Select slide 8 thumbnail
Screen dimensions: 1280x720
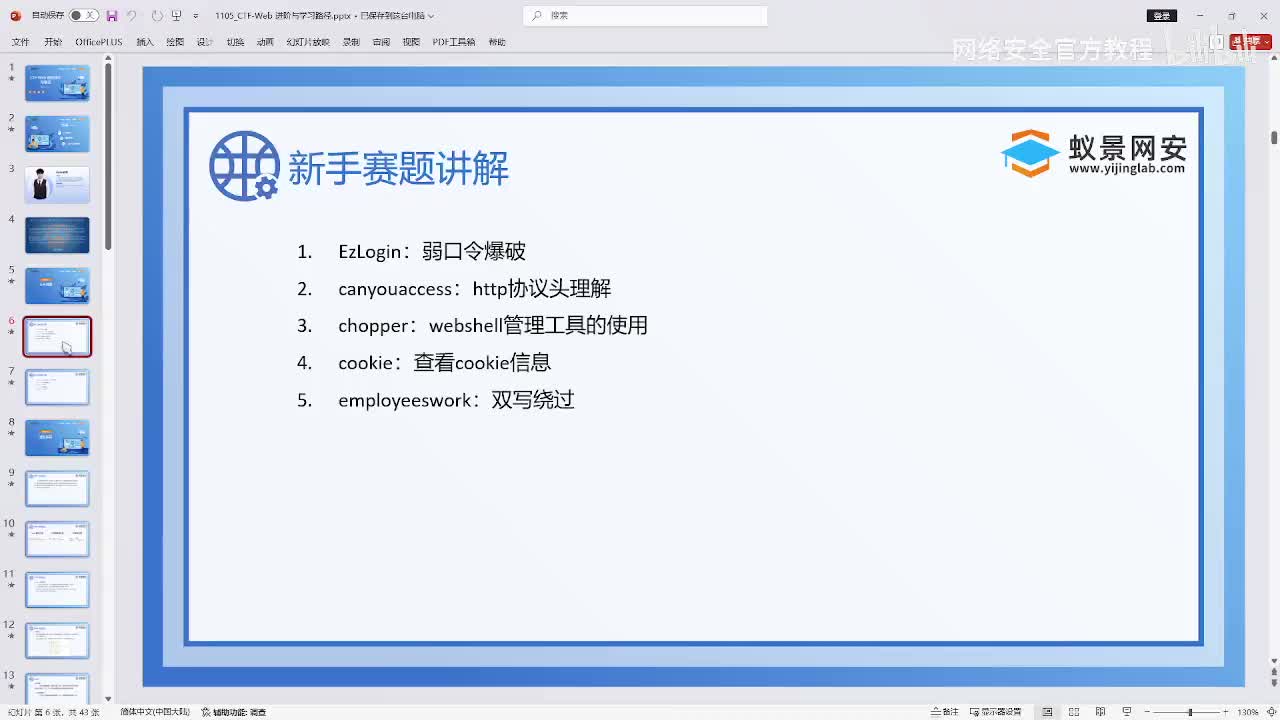pos(57,438)
